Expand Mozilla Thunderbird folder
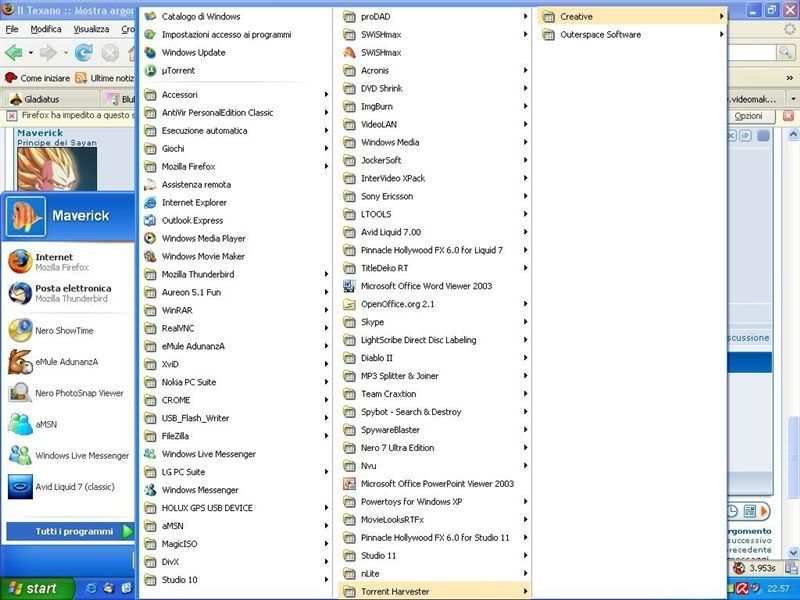 click(x=235, y=274)
